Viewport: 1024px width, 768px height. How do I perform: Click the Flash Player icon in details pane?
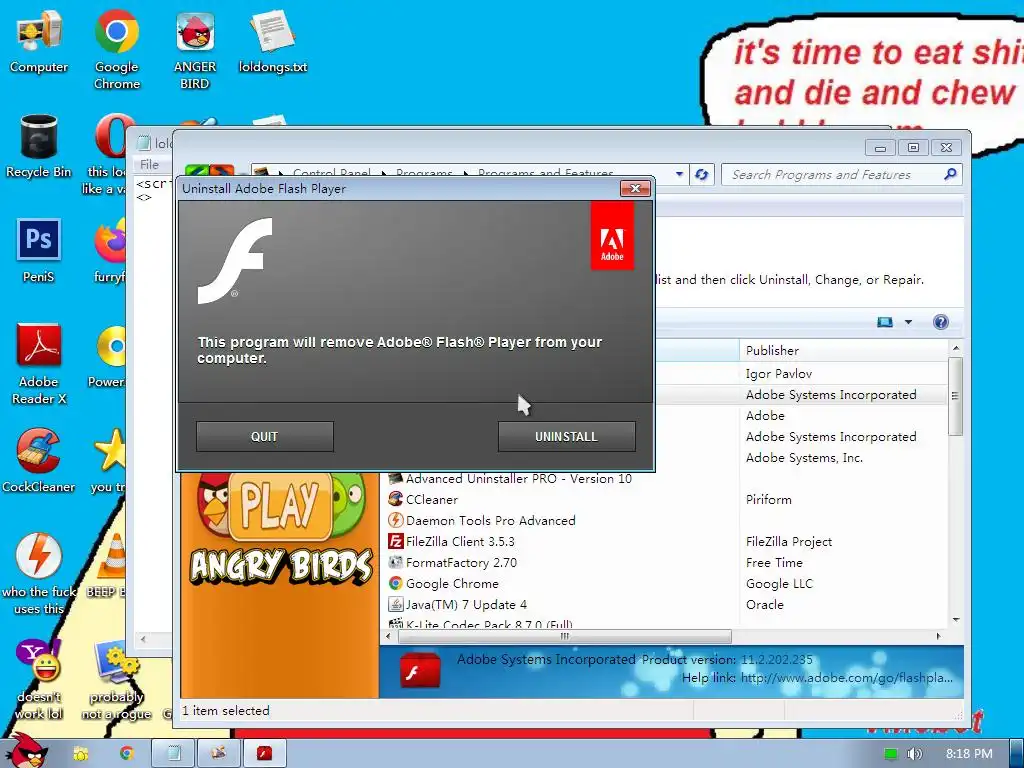click(x=420, y=671)
